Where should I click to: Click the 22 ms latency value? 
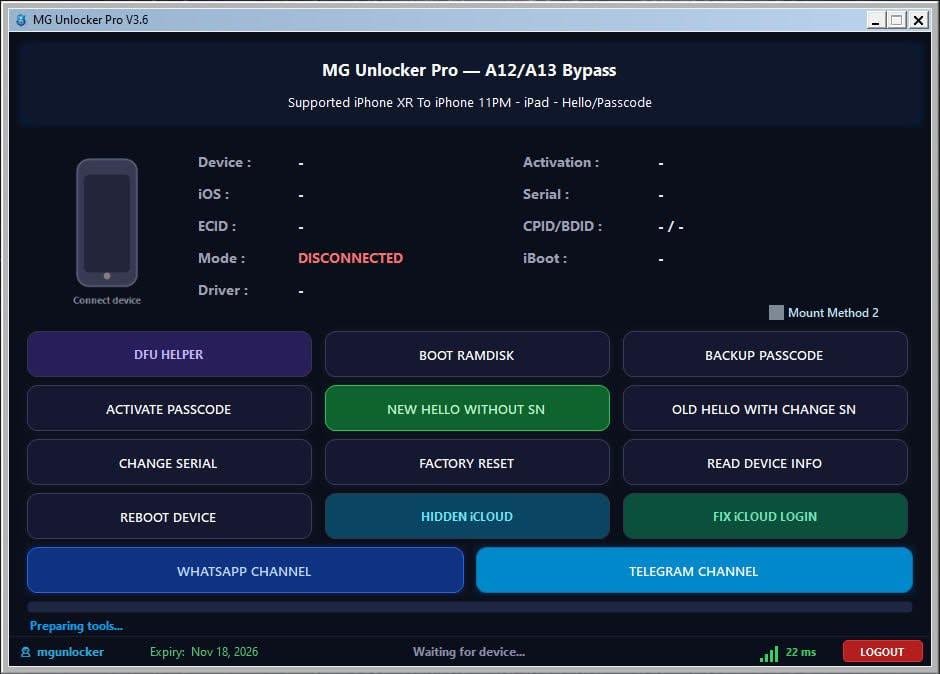[801, 652]
